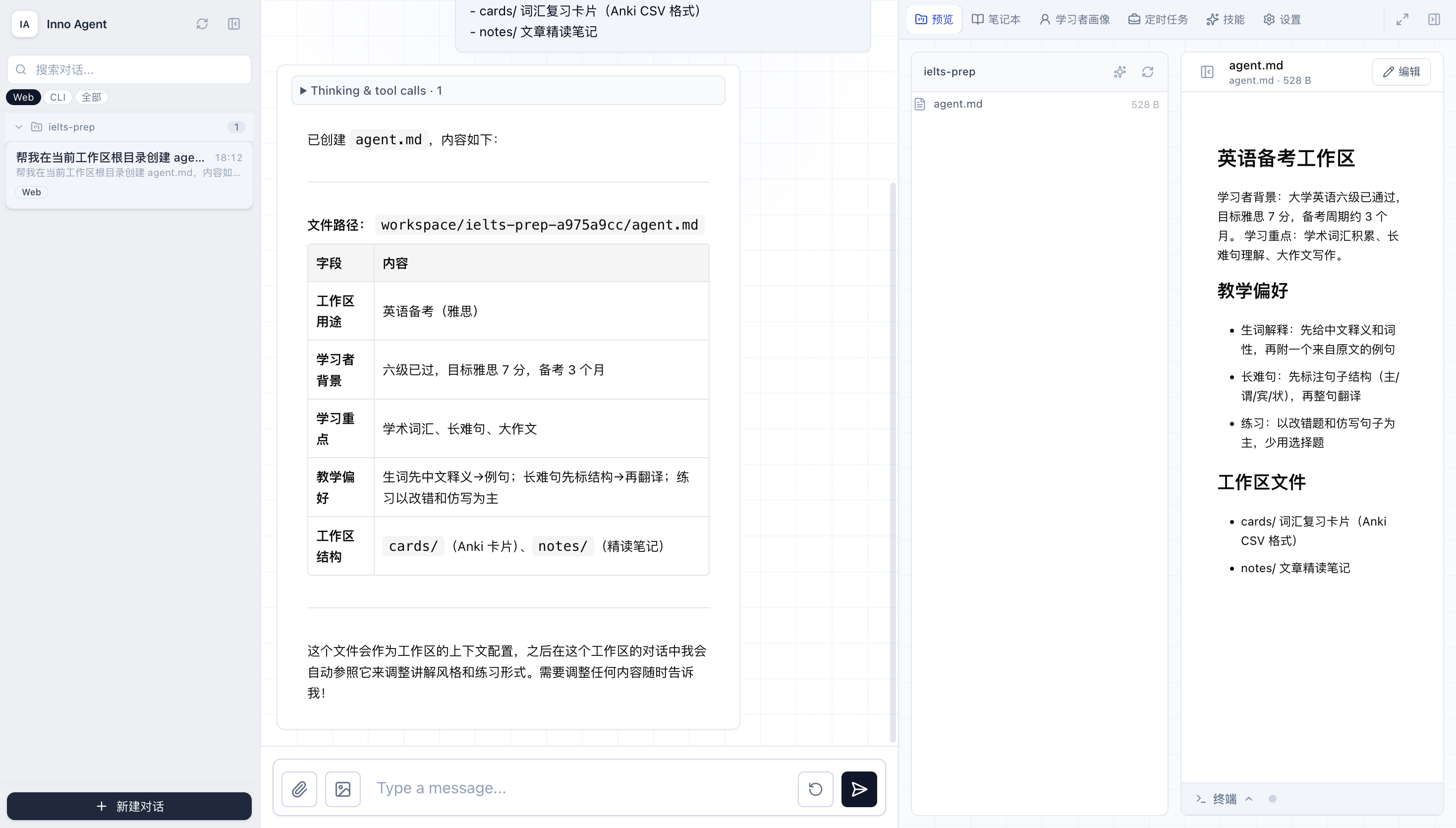Click the agent.md · 528 B subtitle
The height and width of the screenshot is (828, 1456).
coord(1270,80)
